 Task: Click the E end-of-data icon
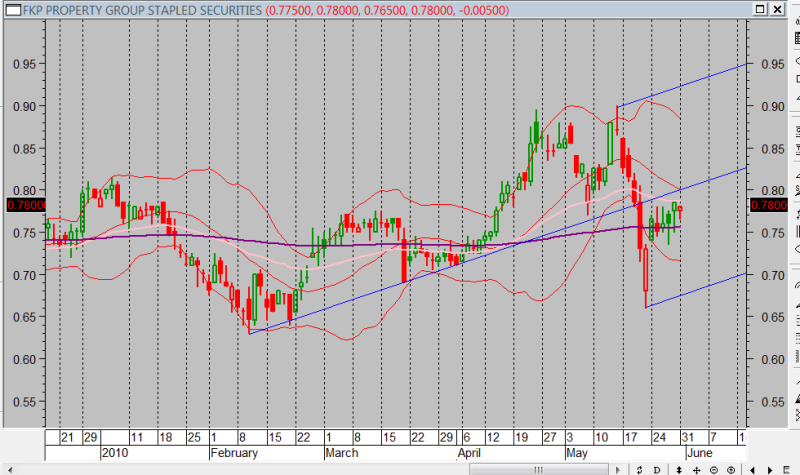(x=787, y=470)
